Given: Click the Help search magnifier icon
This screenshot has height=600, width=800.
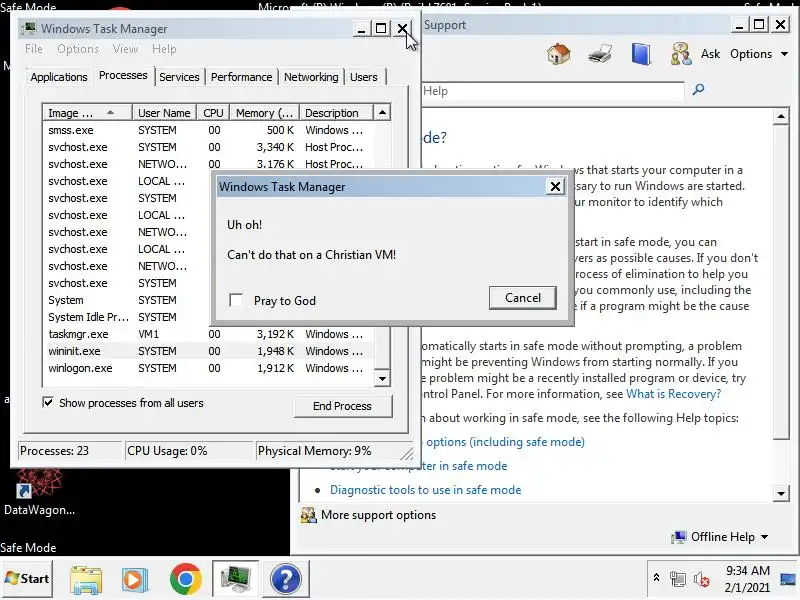Looking at the screenshot, I should 698,90.
